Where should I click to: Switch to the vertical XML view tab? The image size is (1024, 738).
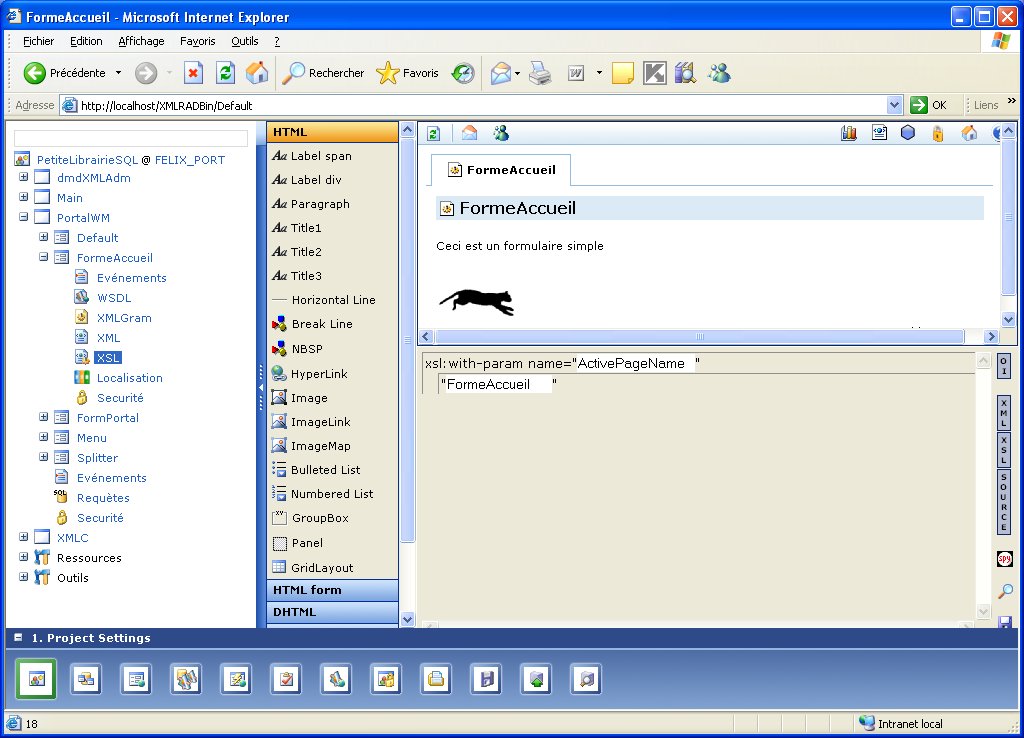tap(1004, 412)
